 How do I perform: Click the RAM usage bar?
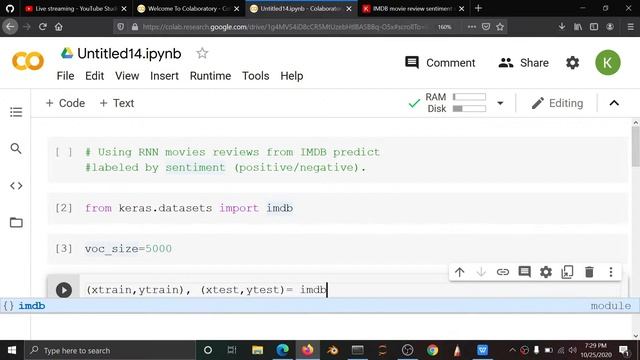[x=469, y=97]
